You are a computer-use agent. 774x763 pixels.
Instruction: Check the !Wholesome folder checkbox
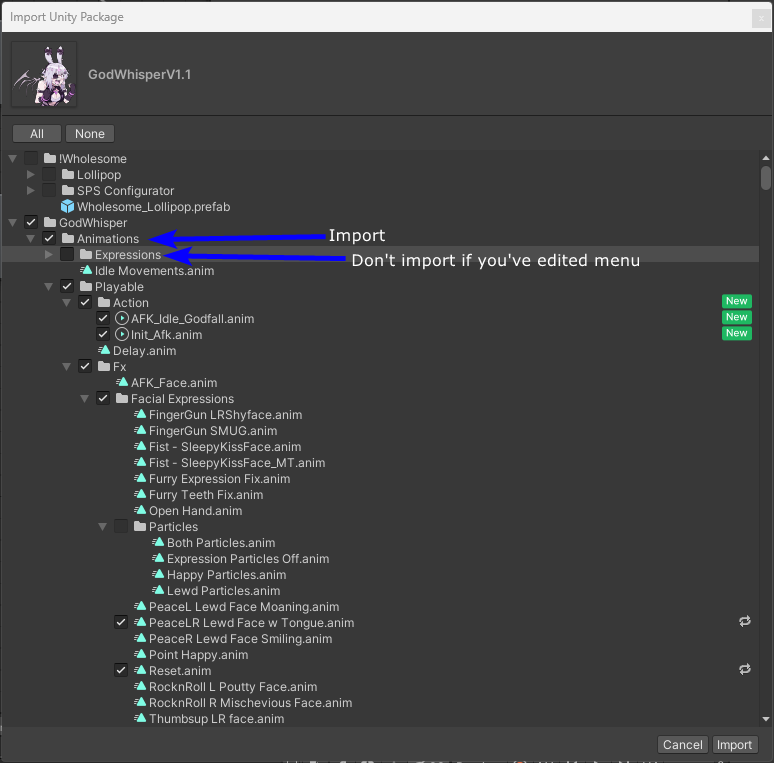pyautogui.click(x=31, y=158)
